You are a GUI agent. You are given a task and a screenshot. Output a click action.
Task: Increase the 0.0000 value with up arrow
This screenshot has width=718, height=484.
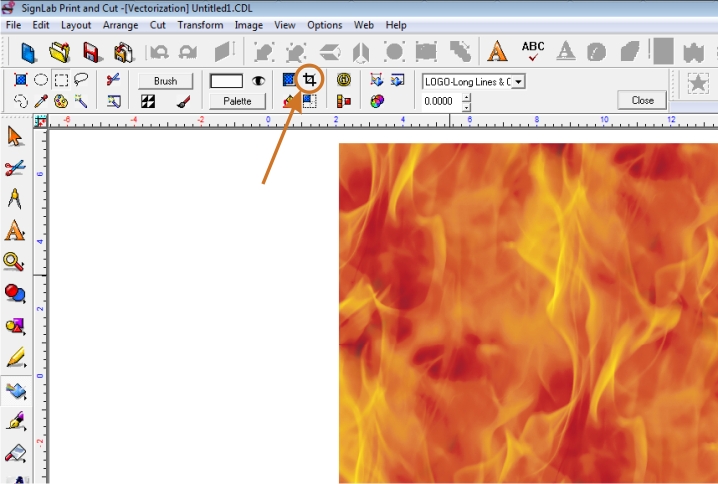point(466,97)
